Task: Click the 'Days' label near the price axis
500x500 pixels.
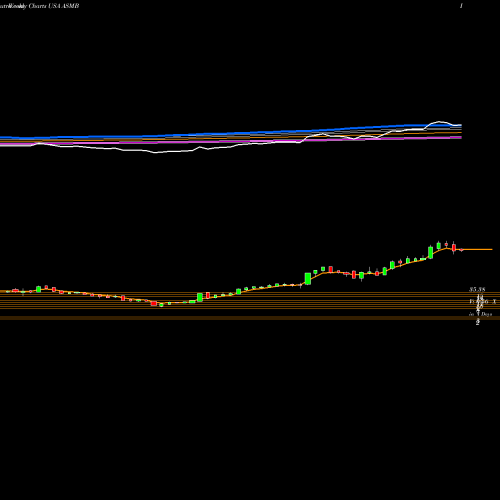Action: pos(487,314)
